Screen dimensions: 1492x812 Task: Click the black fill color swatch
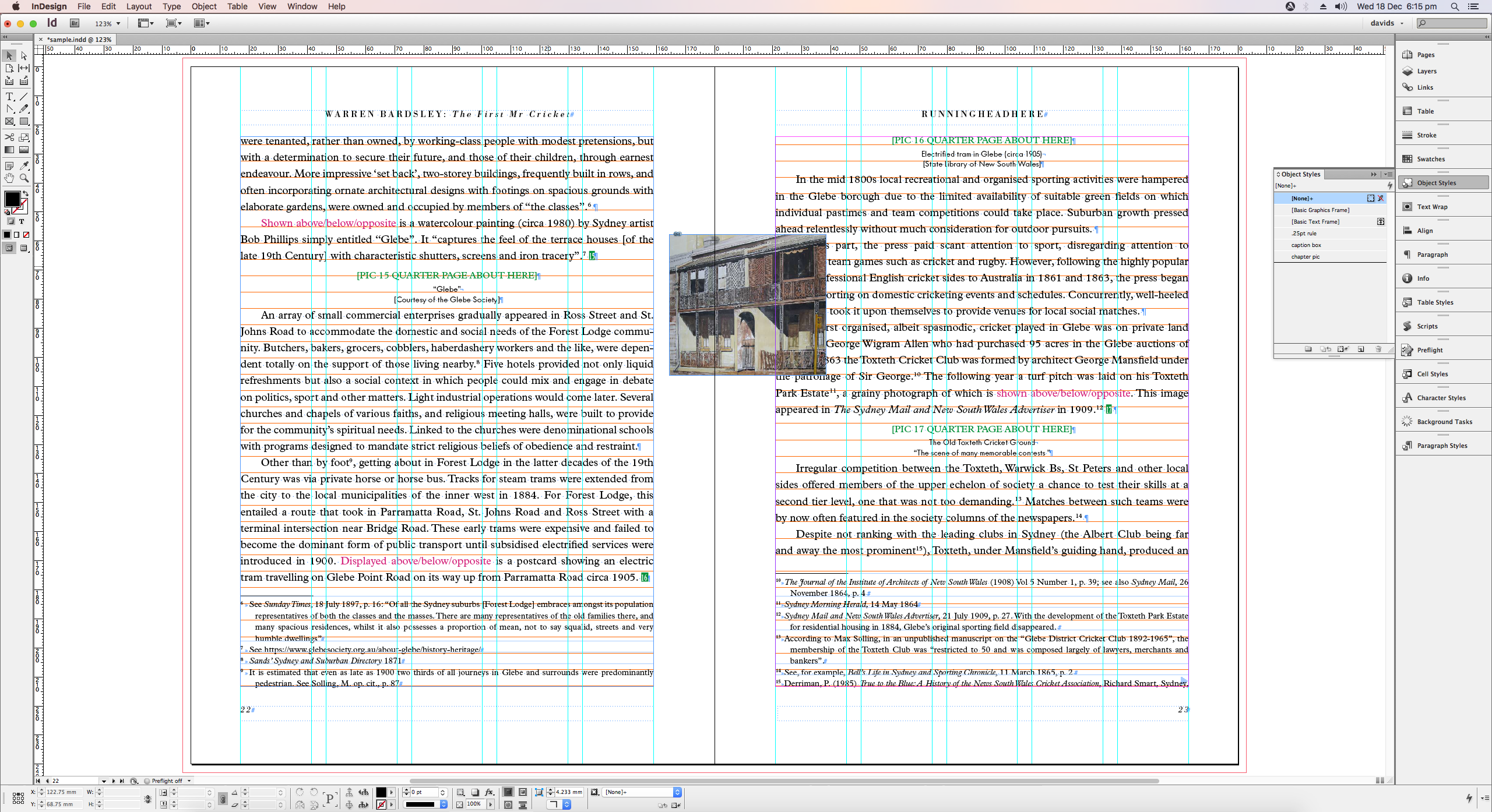click(x=11, y=199)
